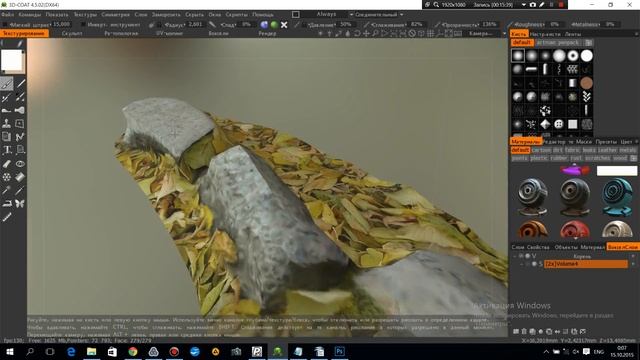Toggle the square checkbox next to Always
Viewport: 640px width, 360px height.
point(296,14)
